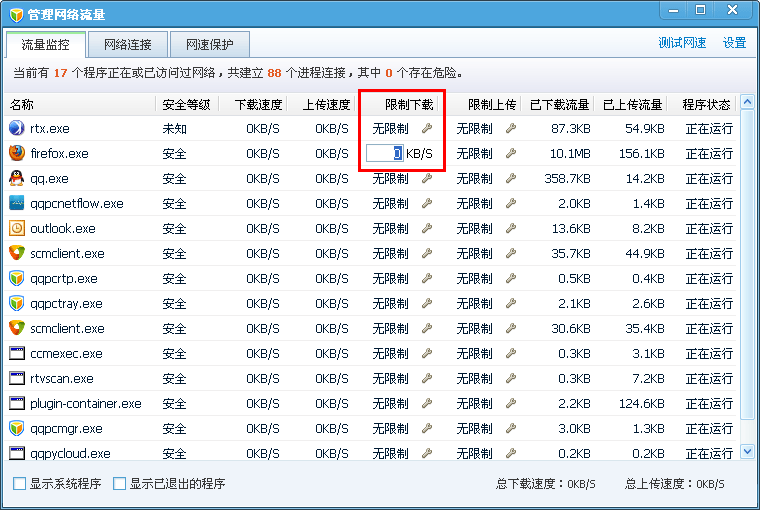This screenshot has height=510, width=760.
Task: Edit download limit wrench for qqpycloud.exe
Action: point(427,453)
